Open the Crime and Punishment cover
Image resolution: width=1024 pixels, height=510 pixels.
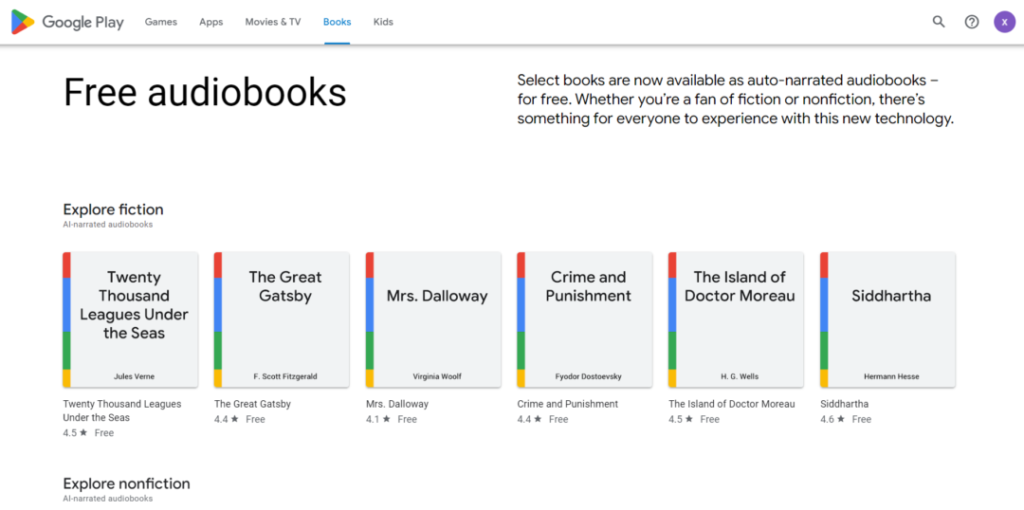pos(584,320)
